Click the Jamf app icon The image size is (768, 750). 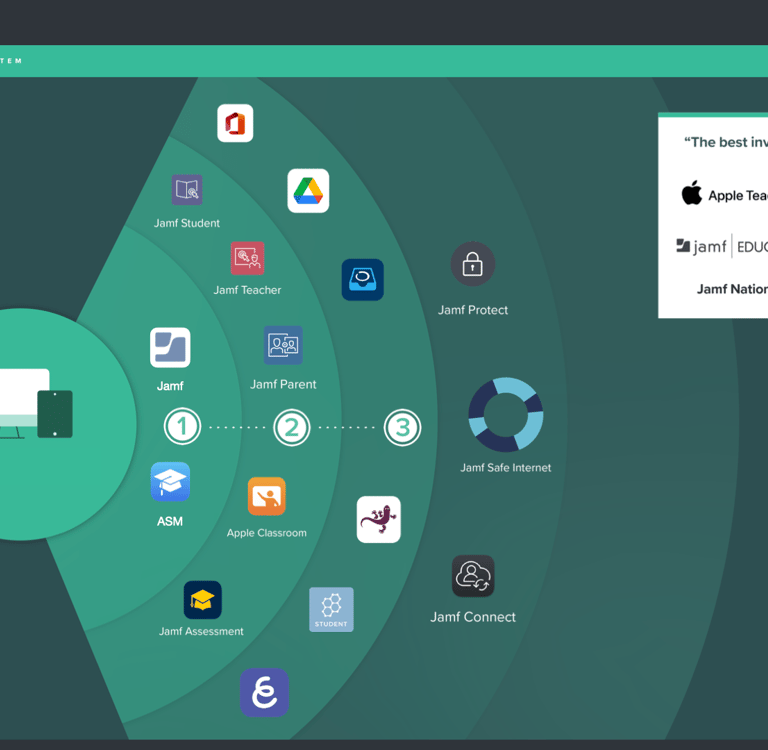(170, 347)
